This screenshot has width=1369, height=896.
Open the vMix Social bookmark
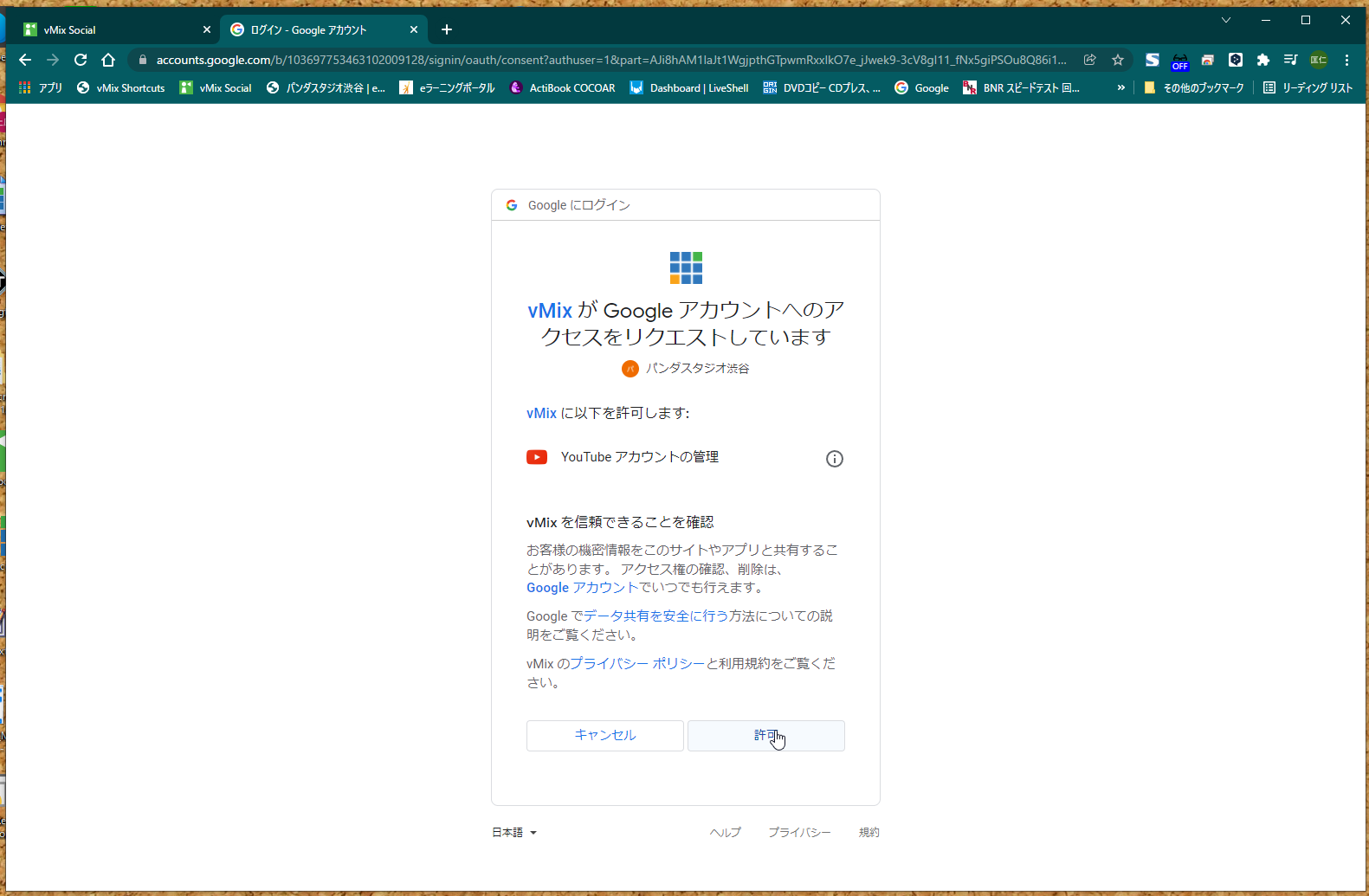tap(216, 87)
